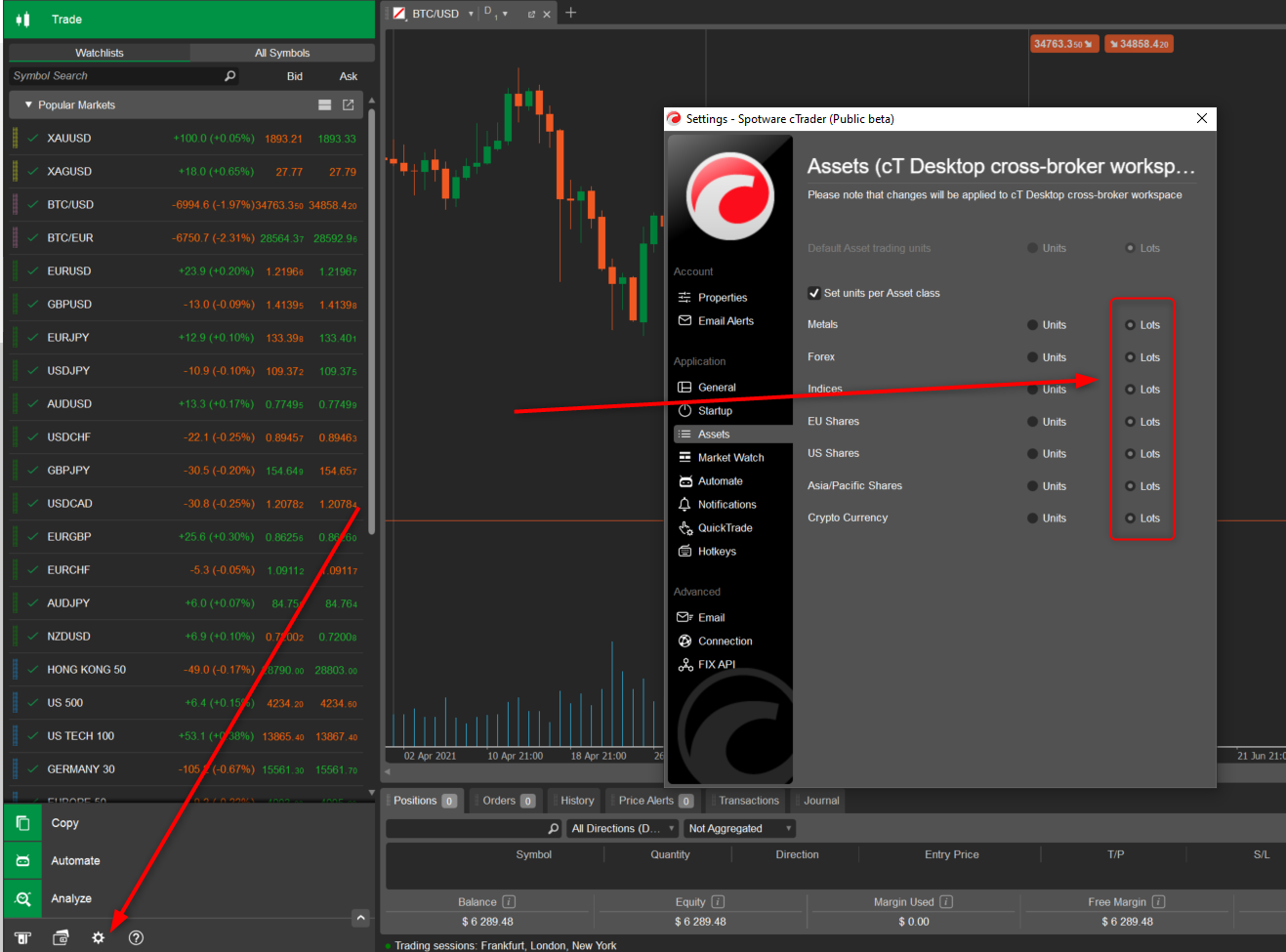Detach the Popular Markets watchlist panel
Screen dimensions: 1286x952
(348, 104)
